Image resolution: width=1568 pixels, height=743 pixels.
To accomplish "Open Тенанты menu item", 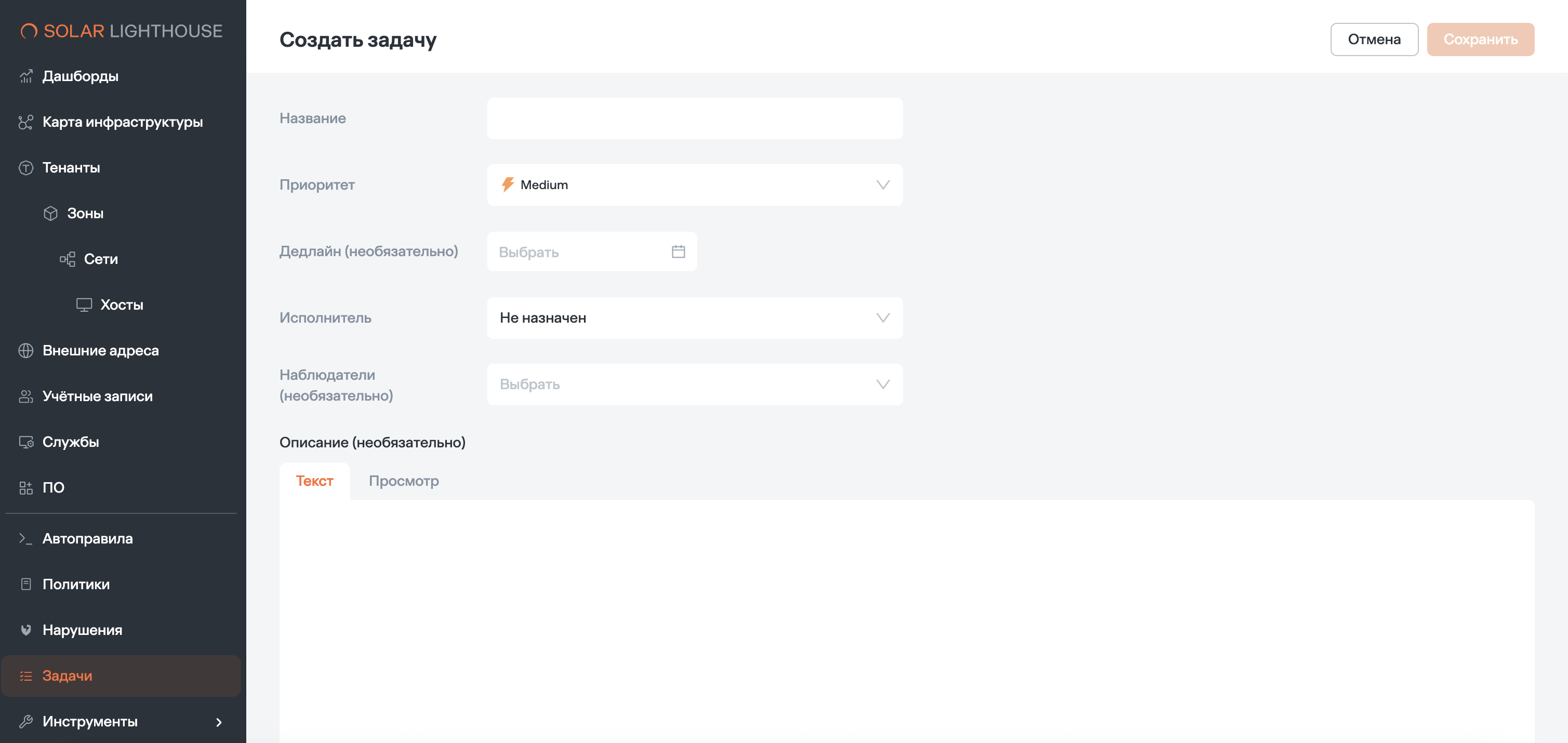I will pos(121,167).
